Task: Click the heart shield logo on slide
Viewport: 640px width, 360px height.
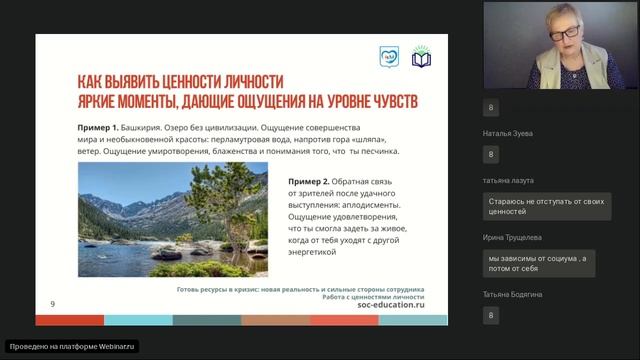Action: [x=389, y=56]
